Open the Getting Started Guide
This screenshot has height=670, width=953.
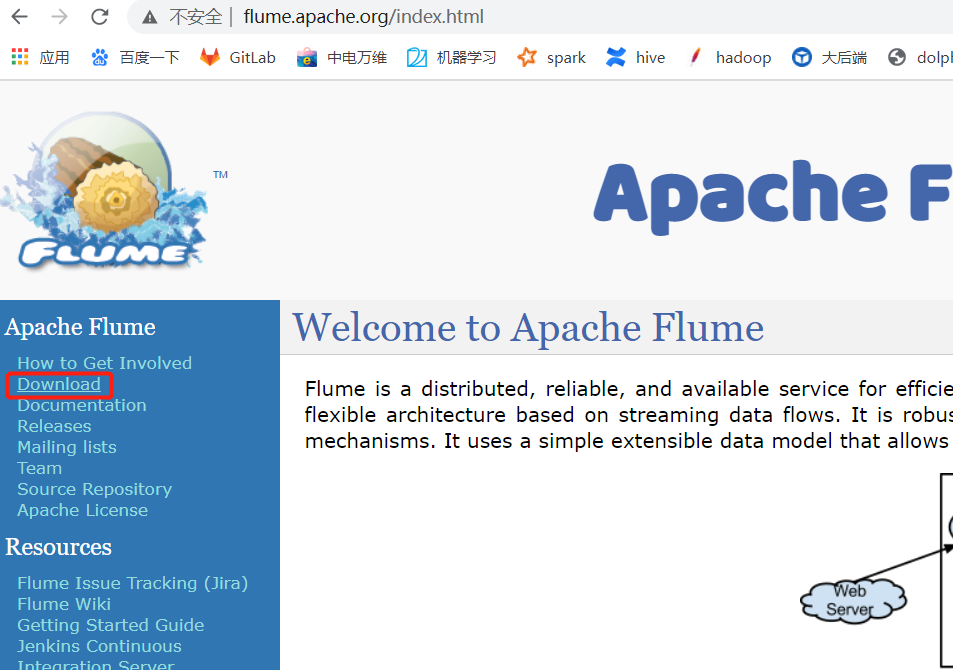(x=110, y=625)
